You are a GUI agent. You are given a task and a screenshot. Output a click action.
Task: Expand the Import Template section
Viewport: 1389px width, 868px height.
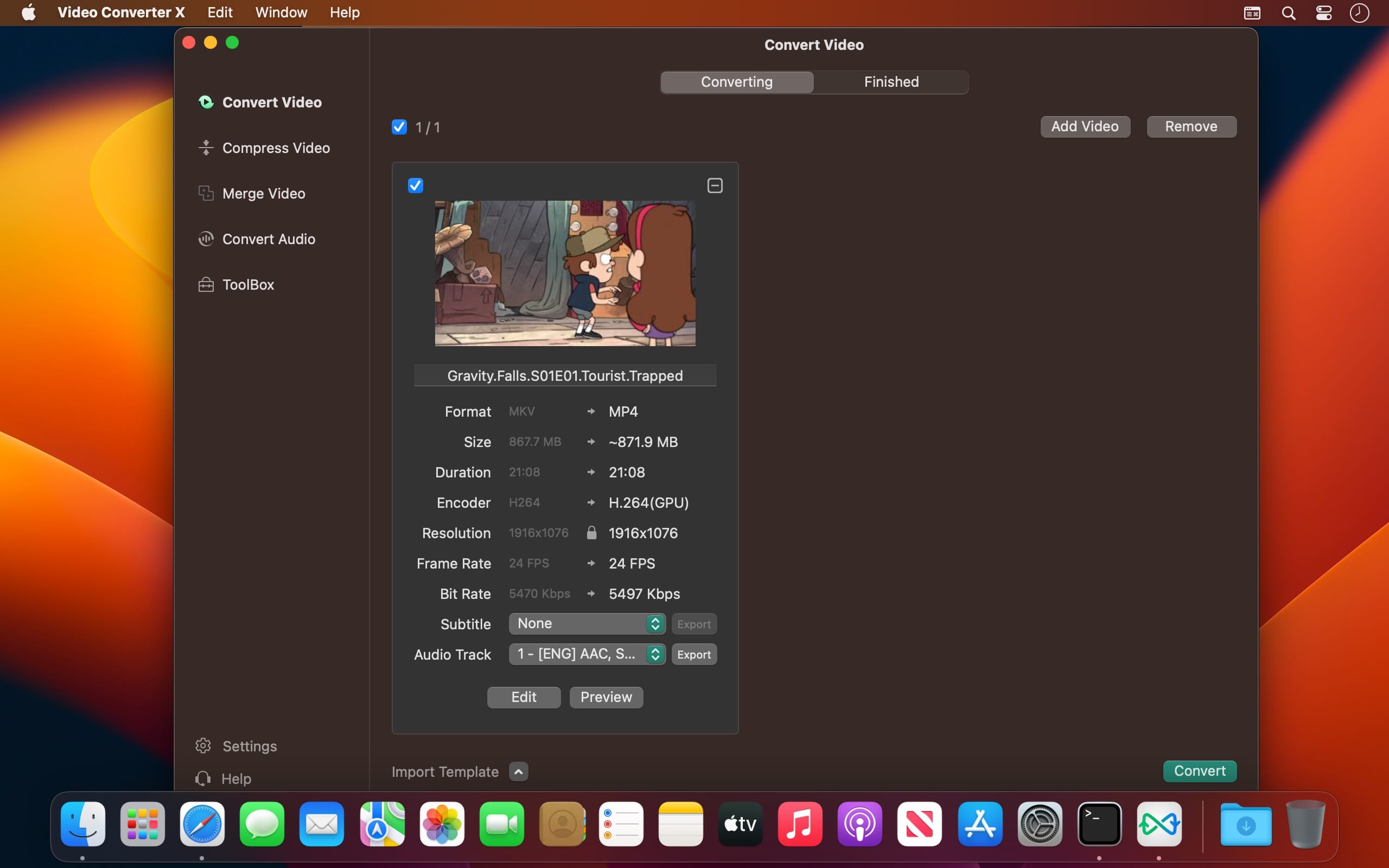click(518, 771)
